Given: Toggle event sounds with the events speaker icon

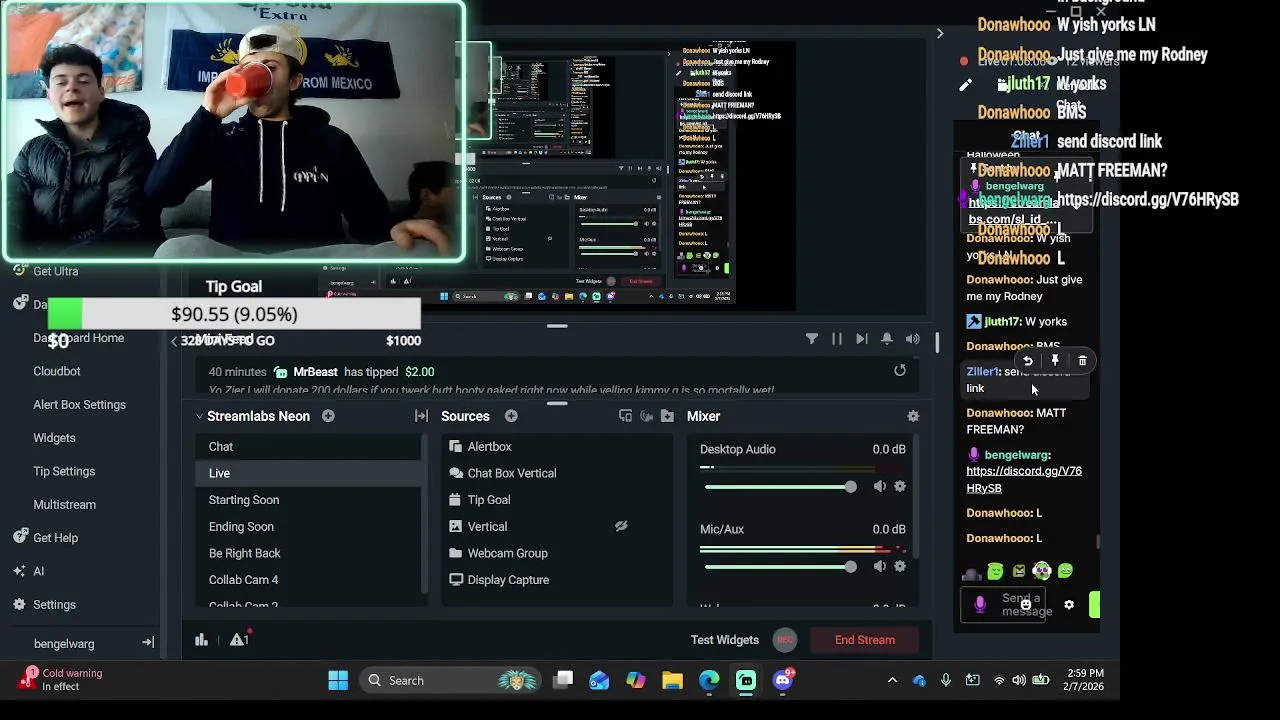Looking at the screenshot, I should click(912, 339).
